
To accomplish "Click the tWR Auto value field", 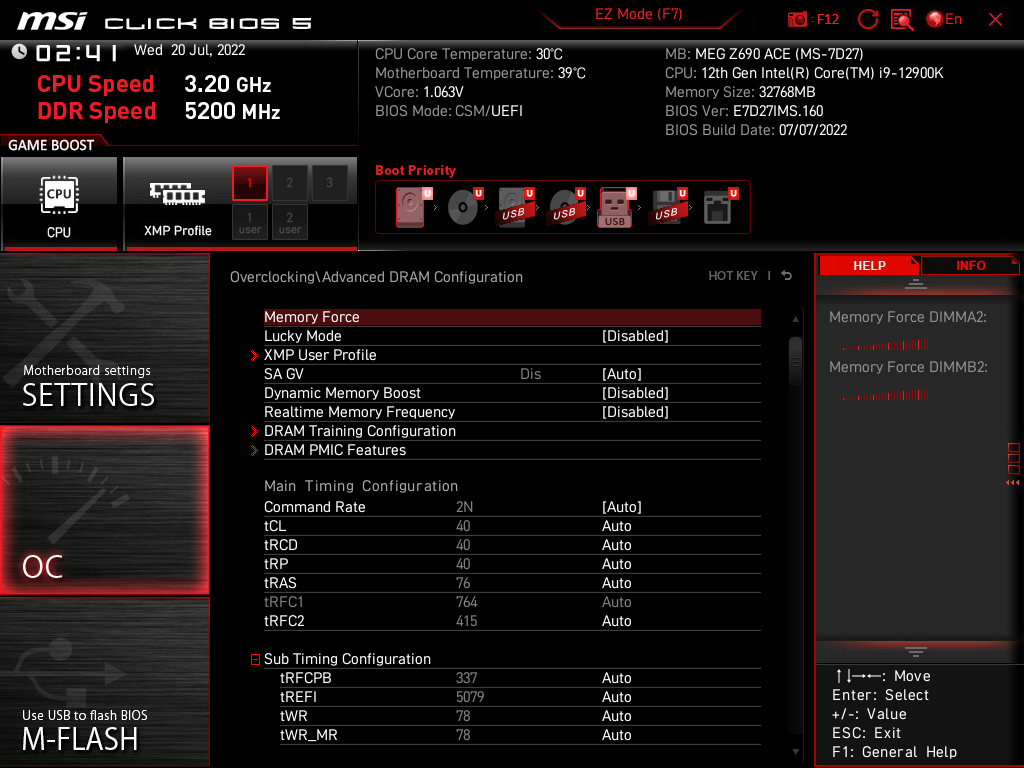I will pos(616,716).
